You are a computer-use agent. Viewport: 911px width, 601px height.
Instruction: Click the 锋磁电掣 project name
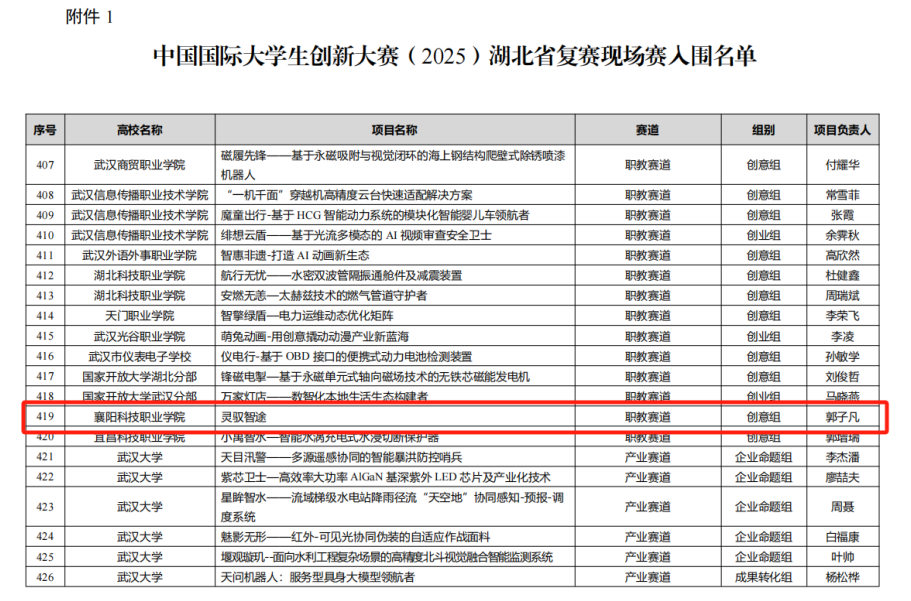[375, 376]
